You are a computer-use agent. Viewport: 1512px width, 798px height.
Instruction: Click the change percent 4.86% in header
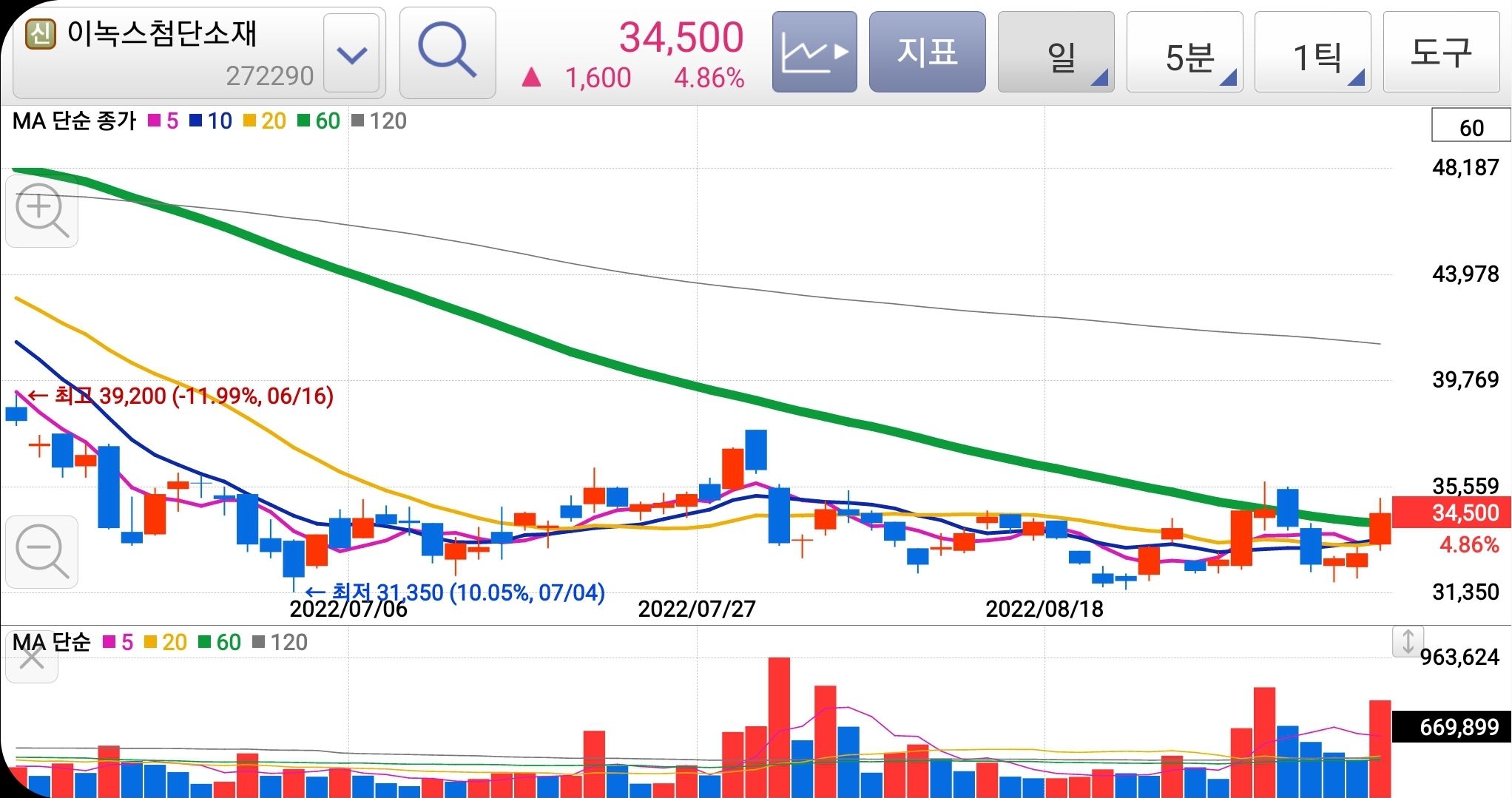point(709,78)
